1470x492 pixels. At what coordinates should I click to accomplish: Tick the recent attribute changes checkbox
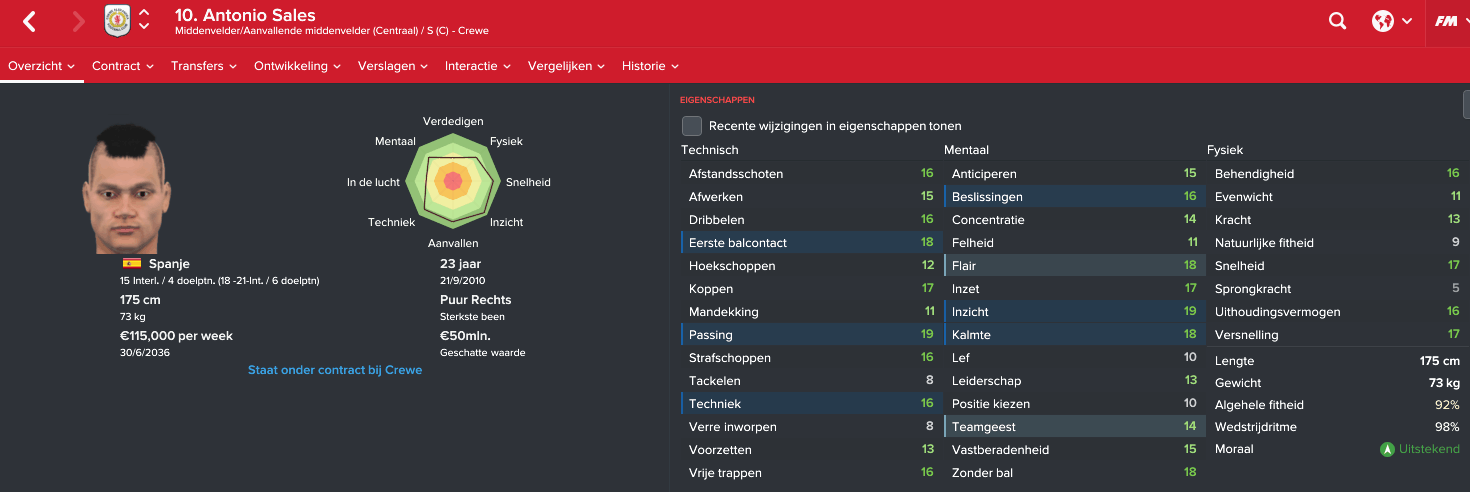[x=692, y=126]
